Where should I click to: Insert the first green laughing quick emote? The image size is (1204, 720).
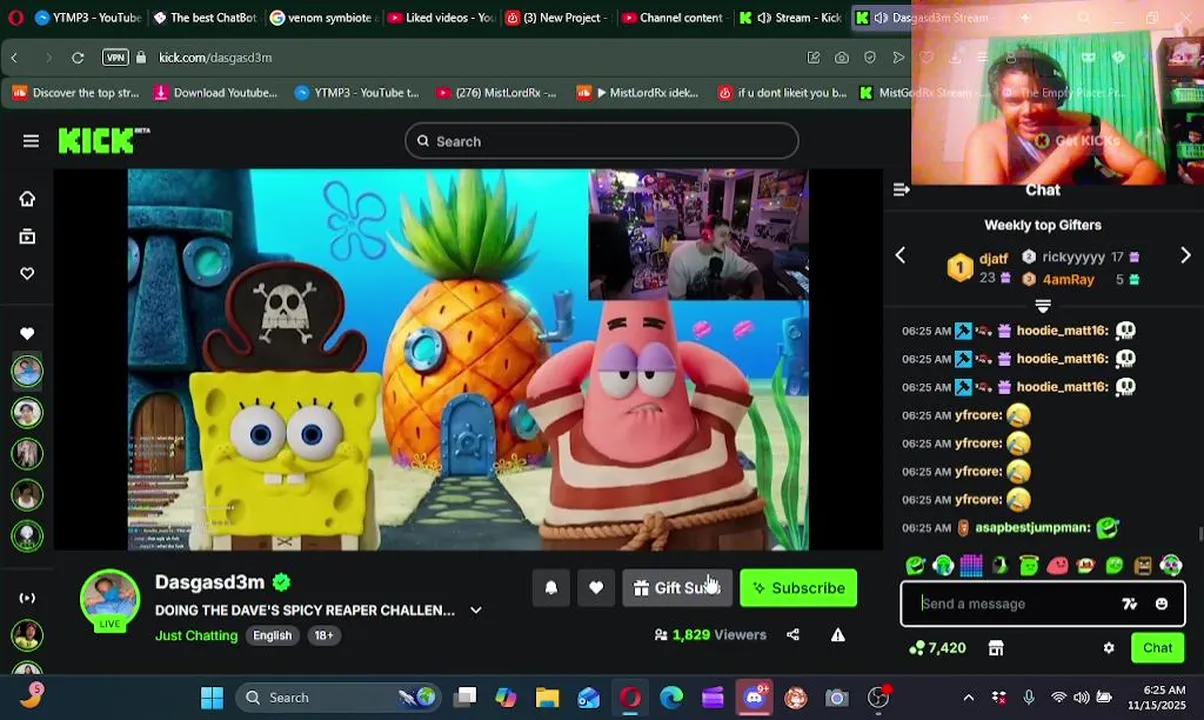pyautogui.click(x=914, y=566)
